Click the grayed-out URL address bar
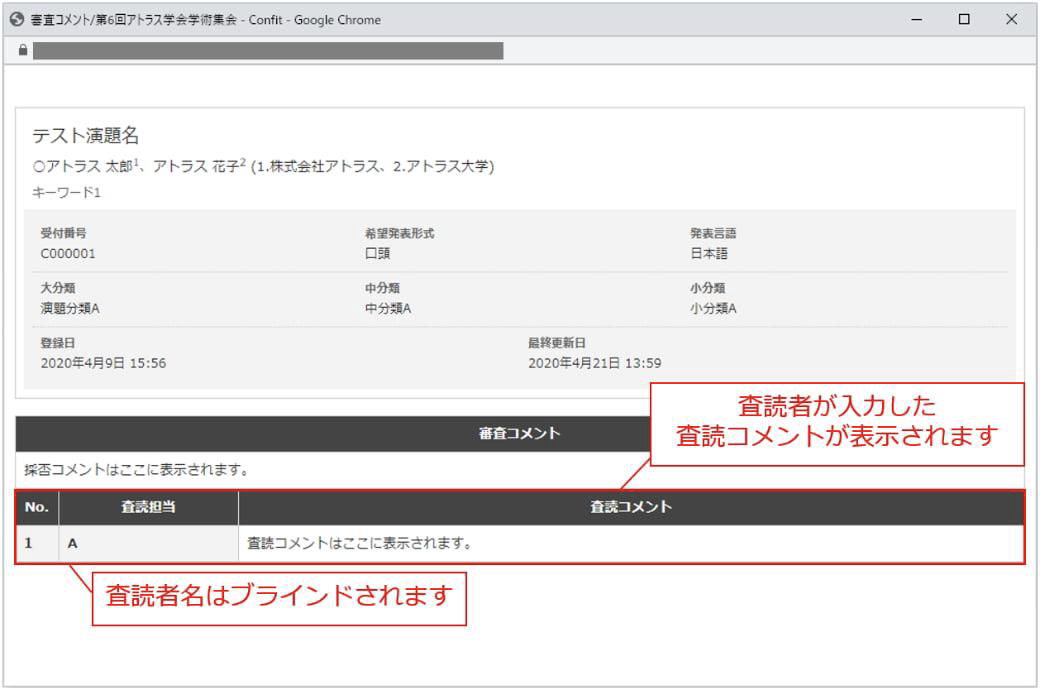The image size is (1040, 690). click(x=267, y=51)
